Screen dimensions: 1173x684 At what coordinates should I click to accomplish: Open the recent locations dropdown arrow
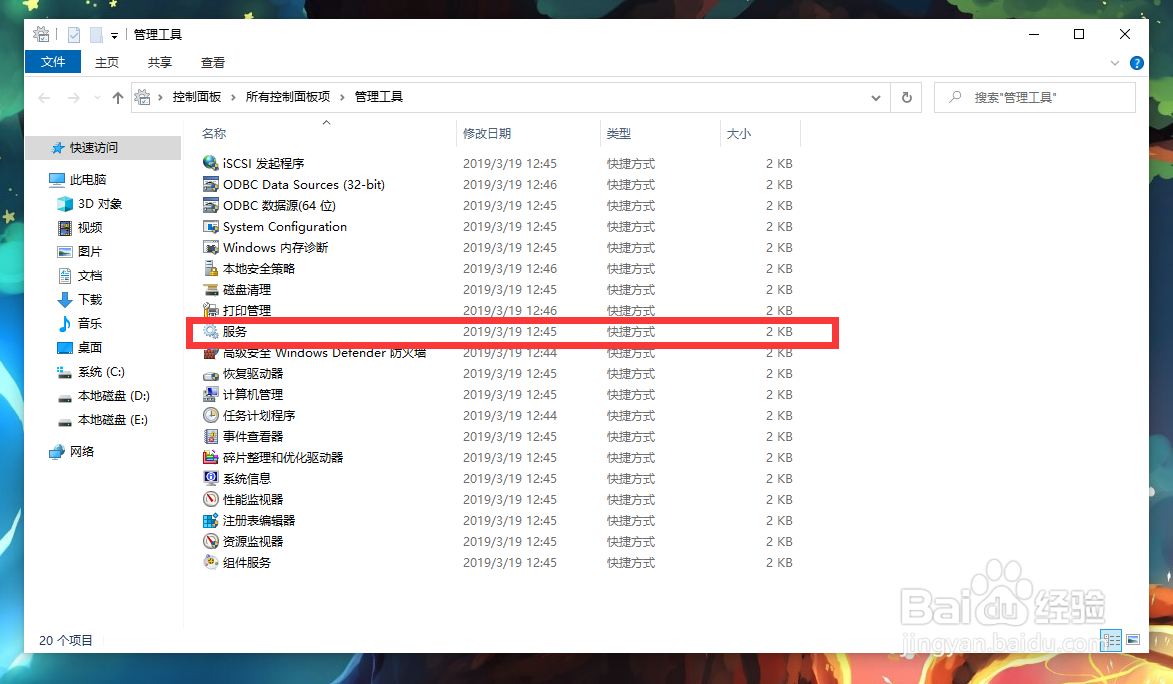tap(97, 97)
